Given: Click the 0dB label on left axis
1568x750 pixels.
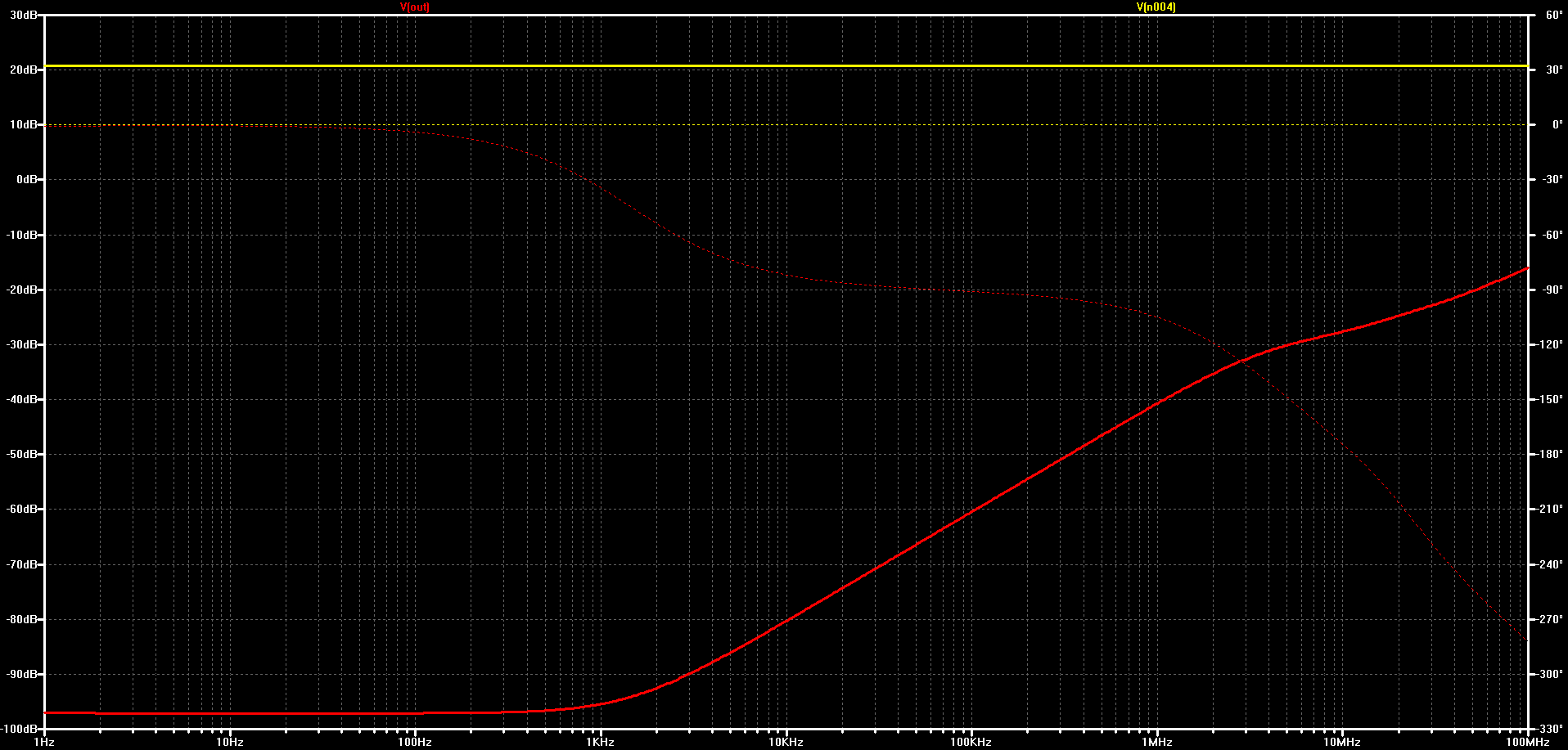Looking at the screenshot, I should click(x=27, y=179).
